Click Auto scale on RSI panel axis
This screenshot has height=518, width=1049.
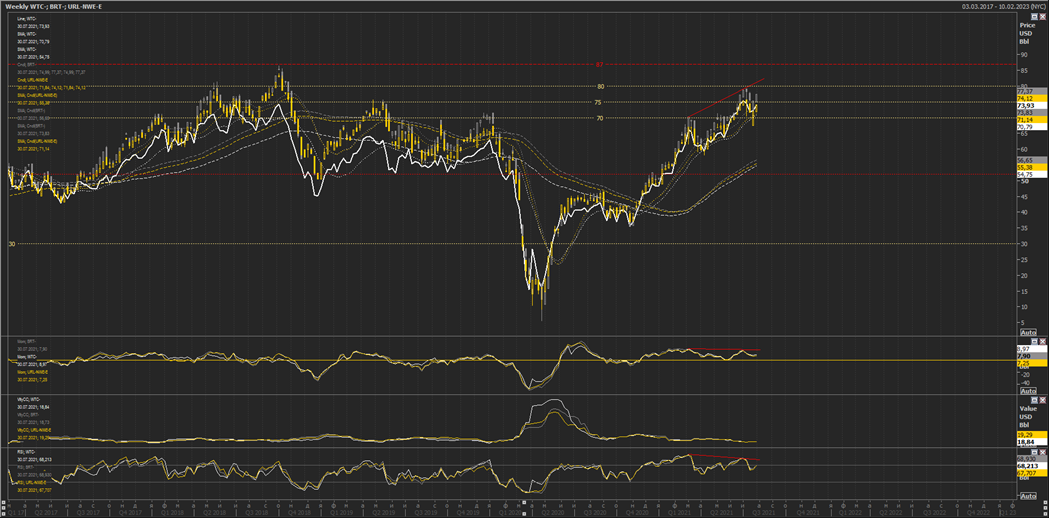coord(1028,497)
